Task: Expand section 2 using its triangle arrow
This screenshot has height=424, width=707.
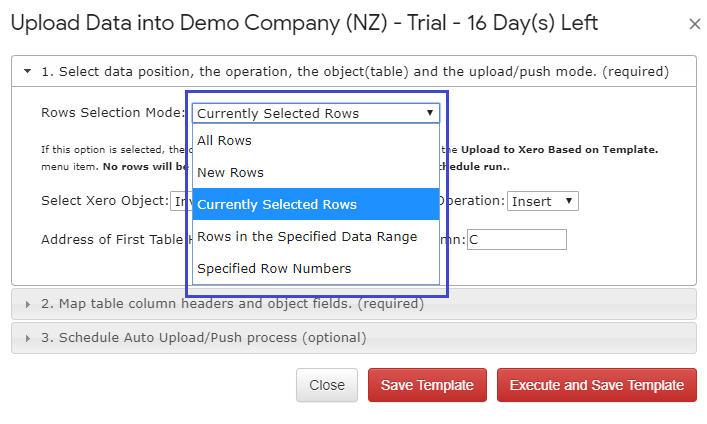Action: pos(28,304)
